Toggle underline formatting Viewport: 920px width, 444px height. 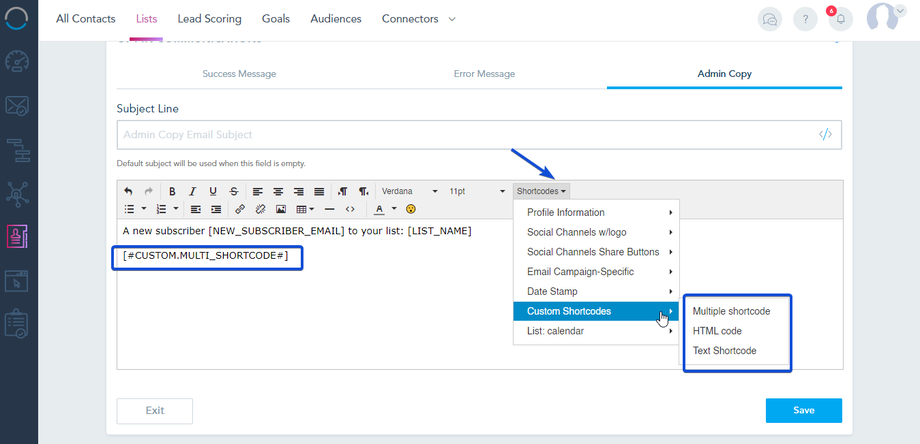(x=213, y=191)
